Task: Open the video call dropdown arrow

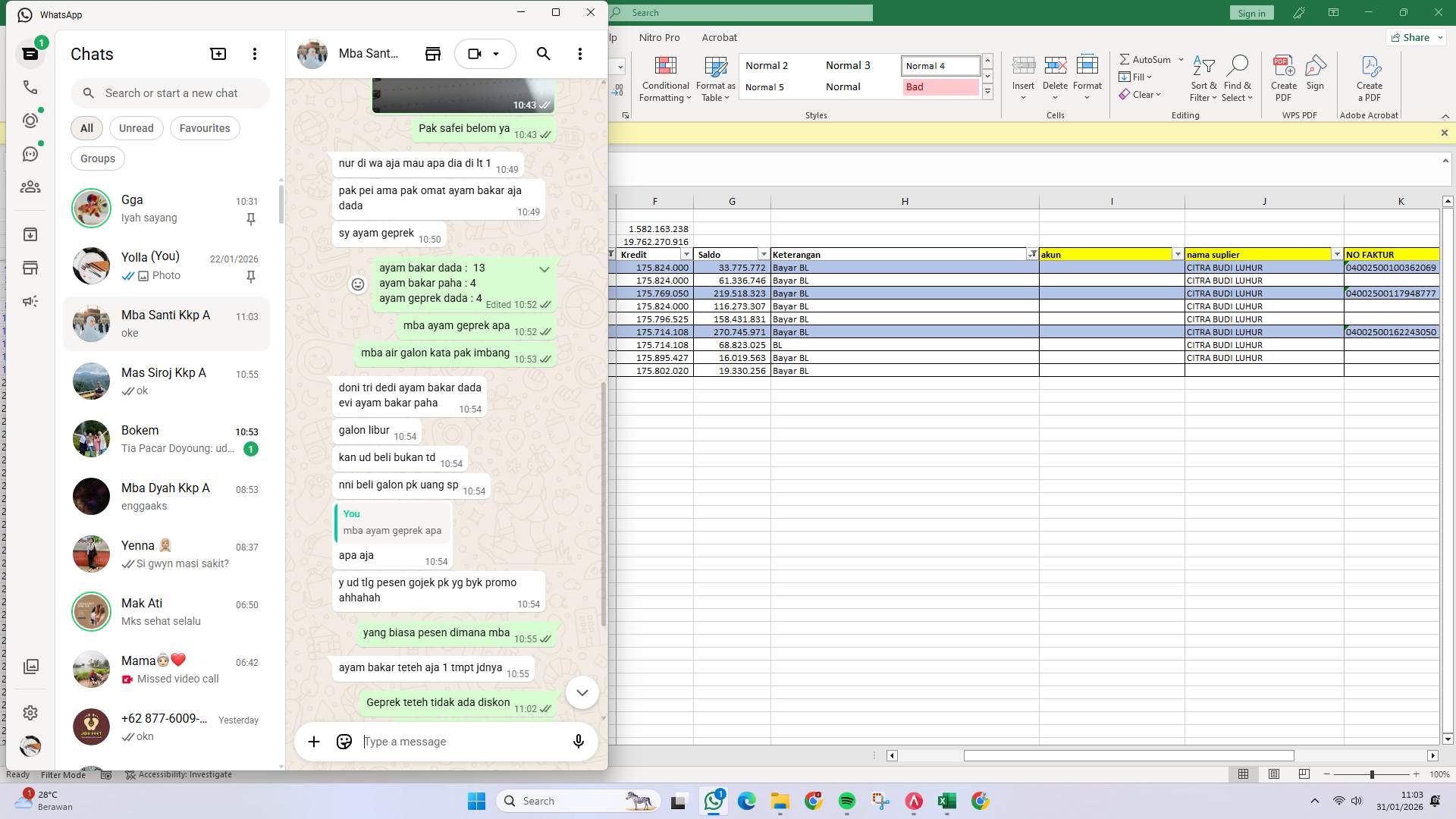Action: click(497, 54)
